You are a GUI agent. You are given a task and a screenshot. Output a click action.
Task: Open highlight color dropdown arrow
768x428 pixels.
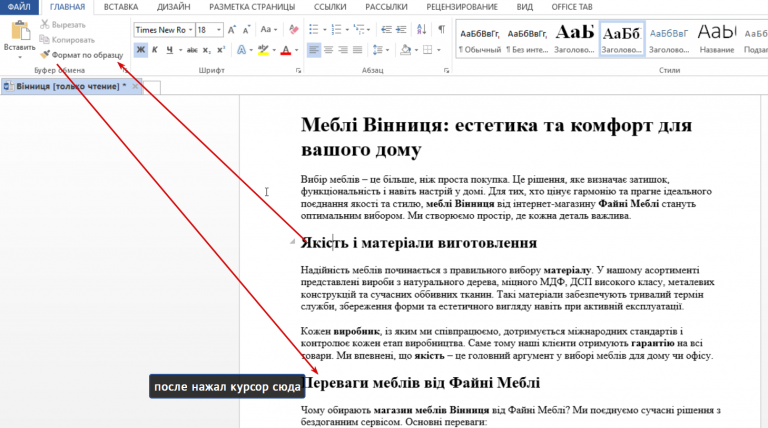[x=274, y=50]
